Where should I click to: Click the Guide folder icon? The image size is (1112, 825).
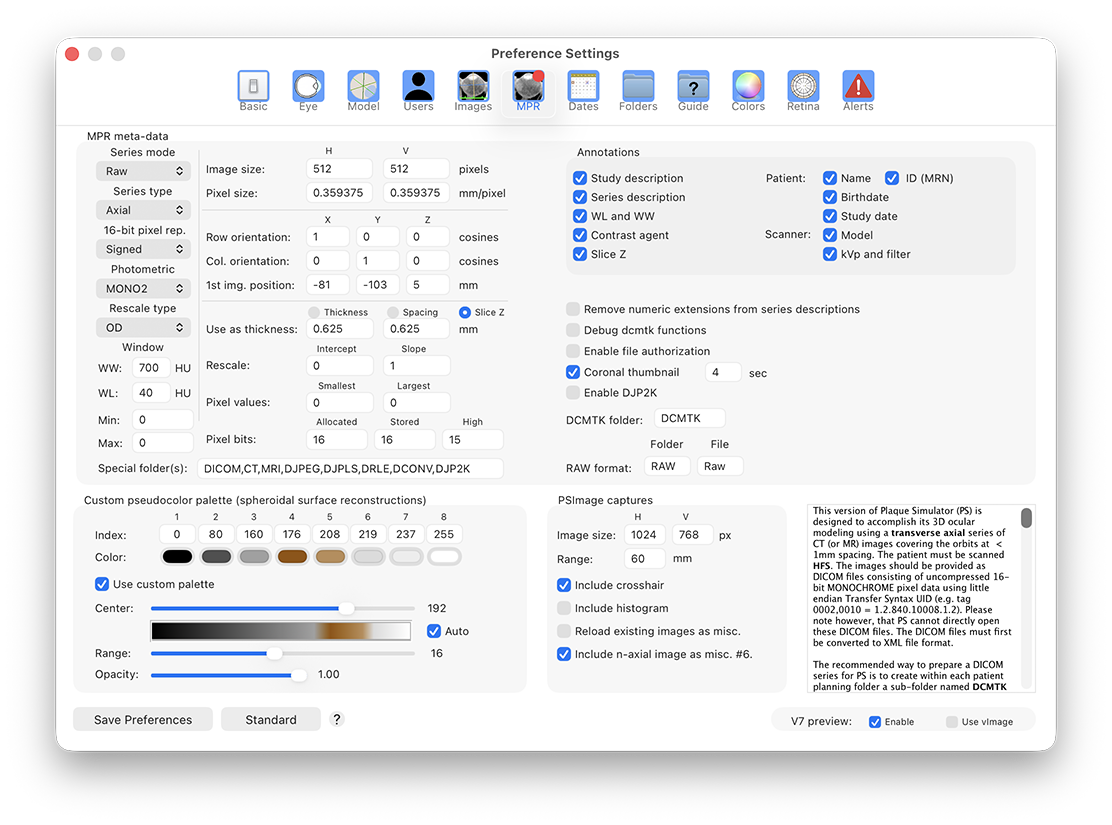point(693,90)
